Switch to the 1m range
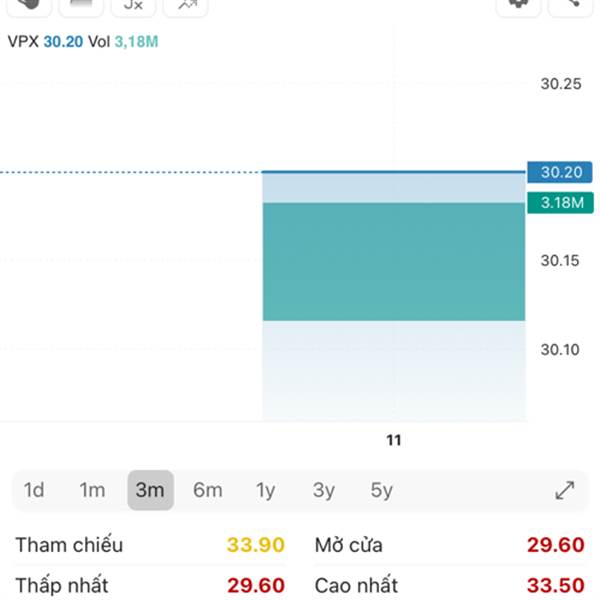This screenshot has width=600, height=600. 92,490
